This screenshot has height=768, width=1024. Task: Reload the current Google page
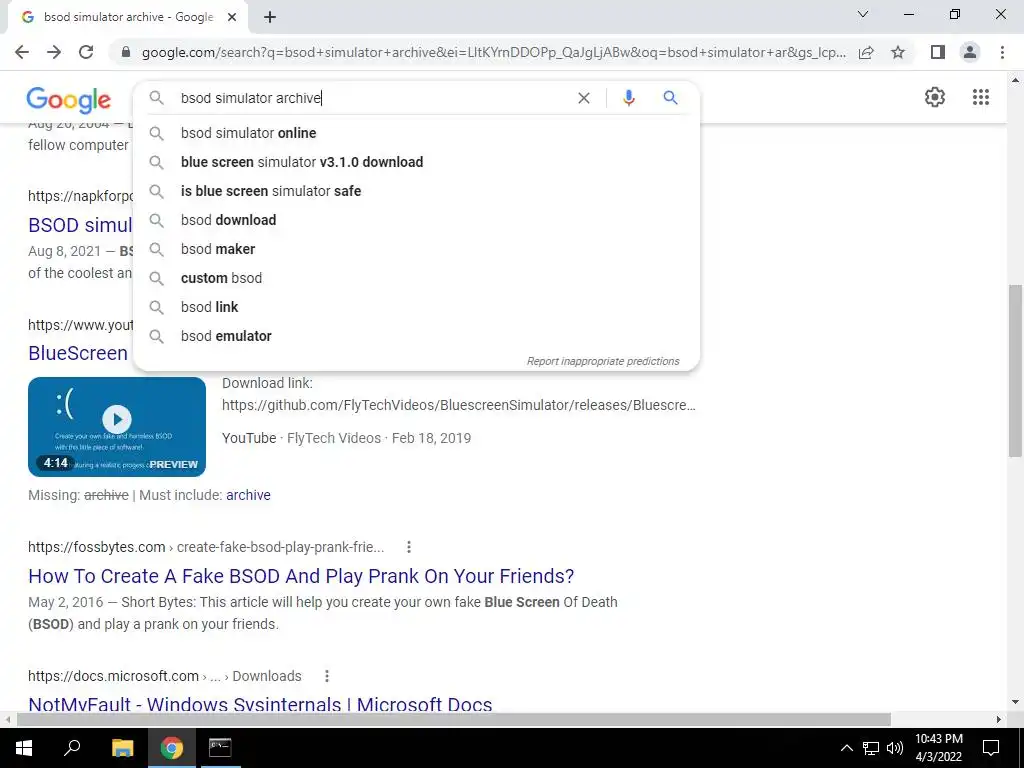pyautogui.click(x=86, y=52)
